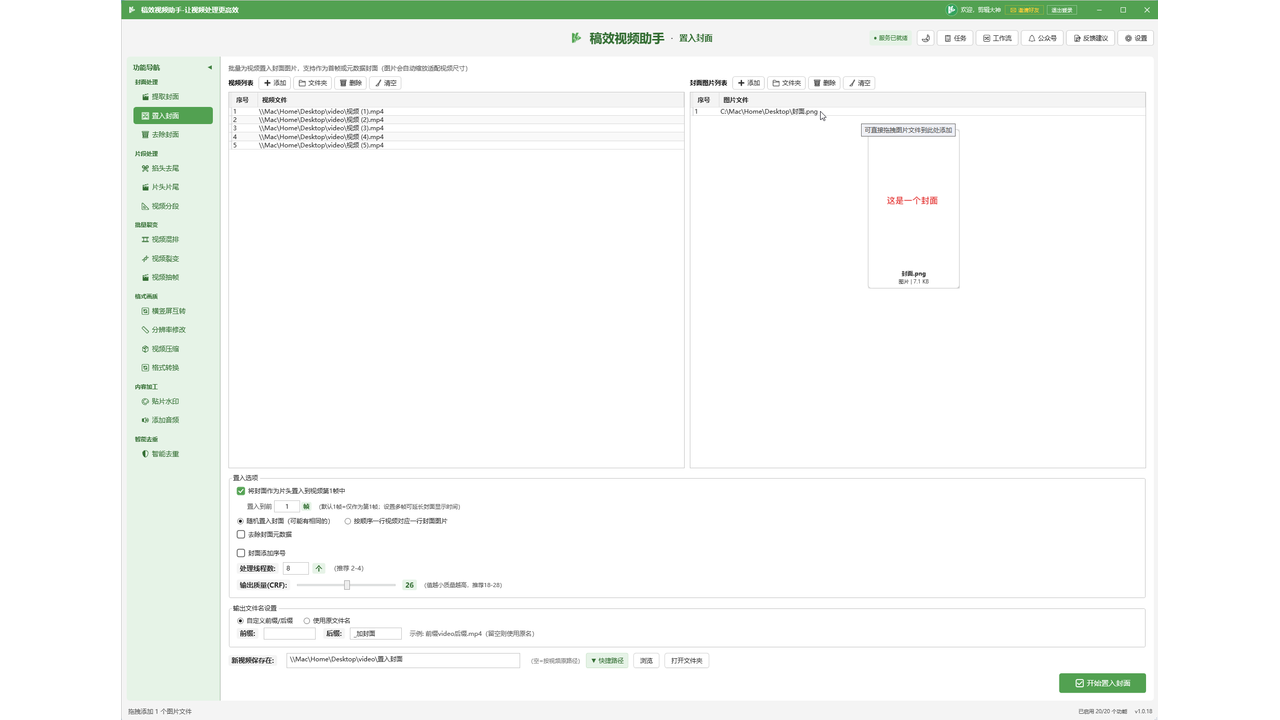Open the 视频抽帧 tool
The height and width of the screenshot is (720, 1280).
[x=172, y=277]
